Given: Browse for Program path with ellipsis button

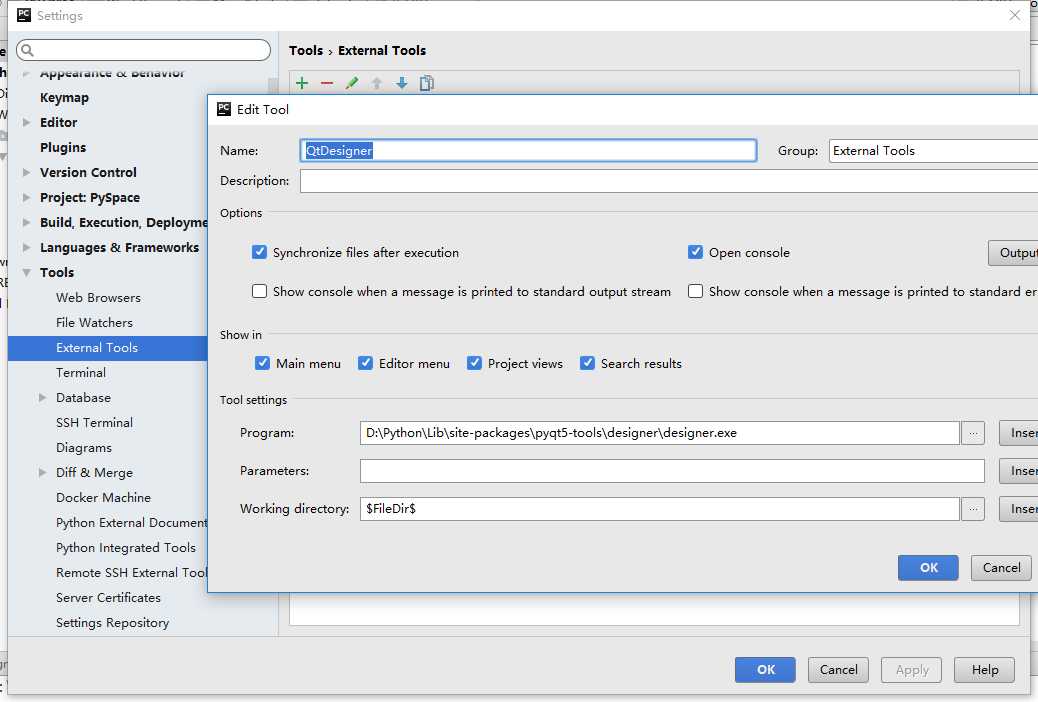Looking at the screenshot, I should tap(972, 433).
